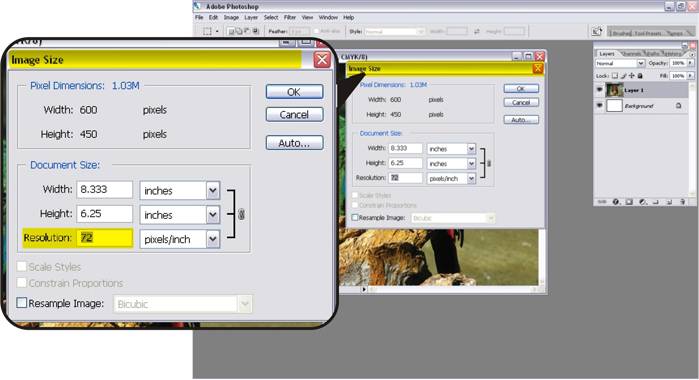
Task: Click the highlighted Resolution field in the enlarged dialog
Action: point(105,238)
